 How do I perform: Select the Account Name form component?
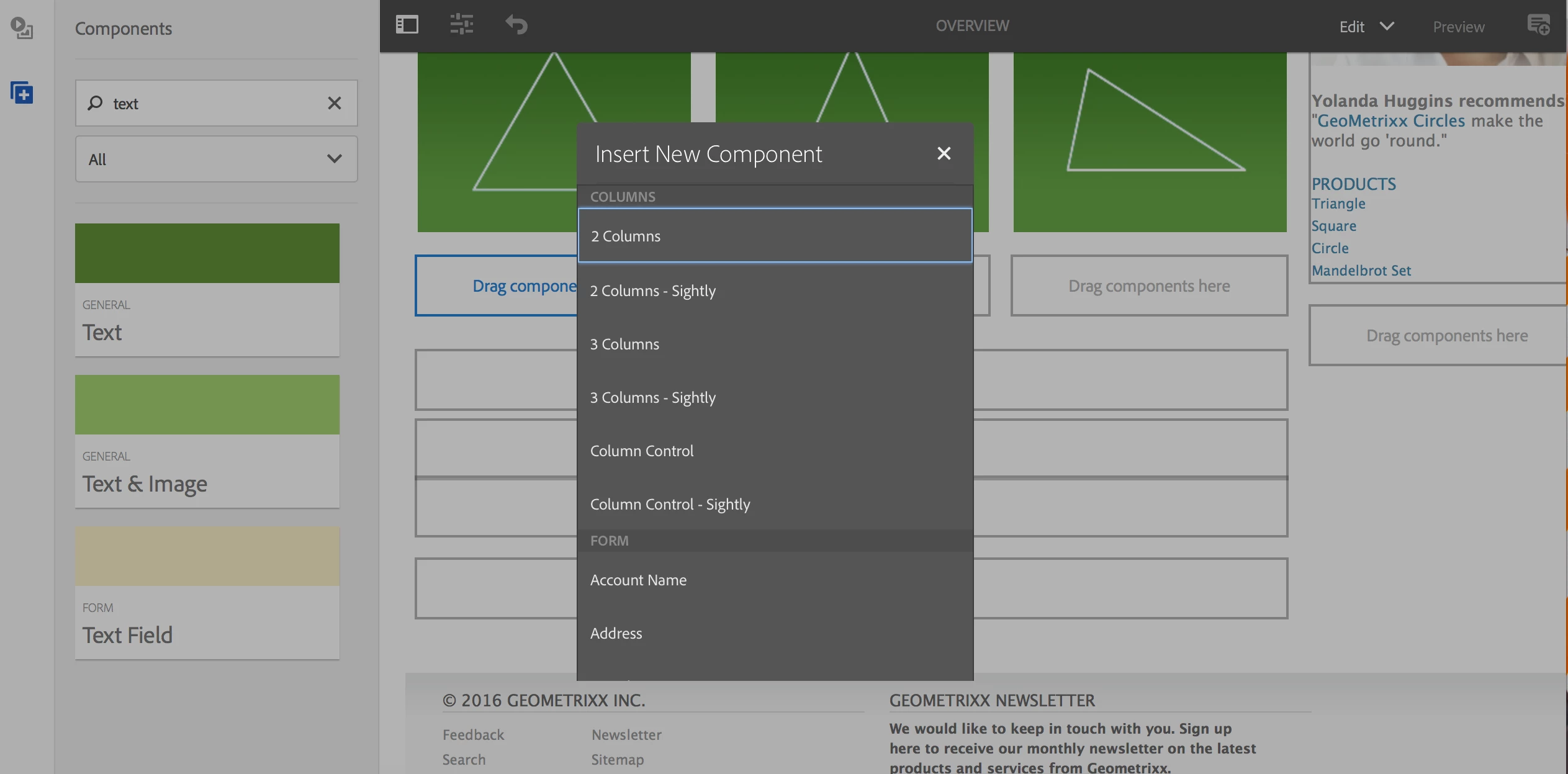(638, 580)
